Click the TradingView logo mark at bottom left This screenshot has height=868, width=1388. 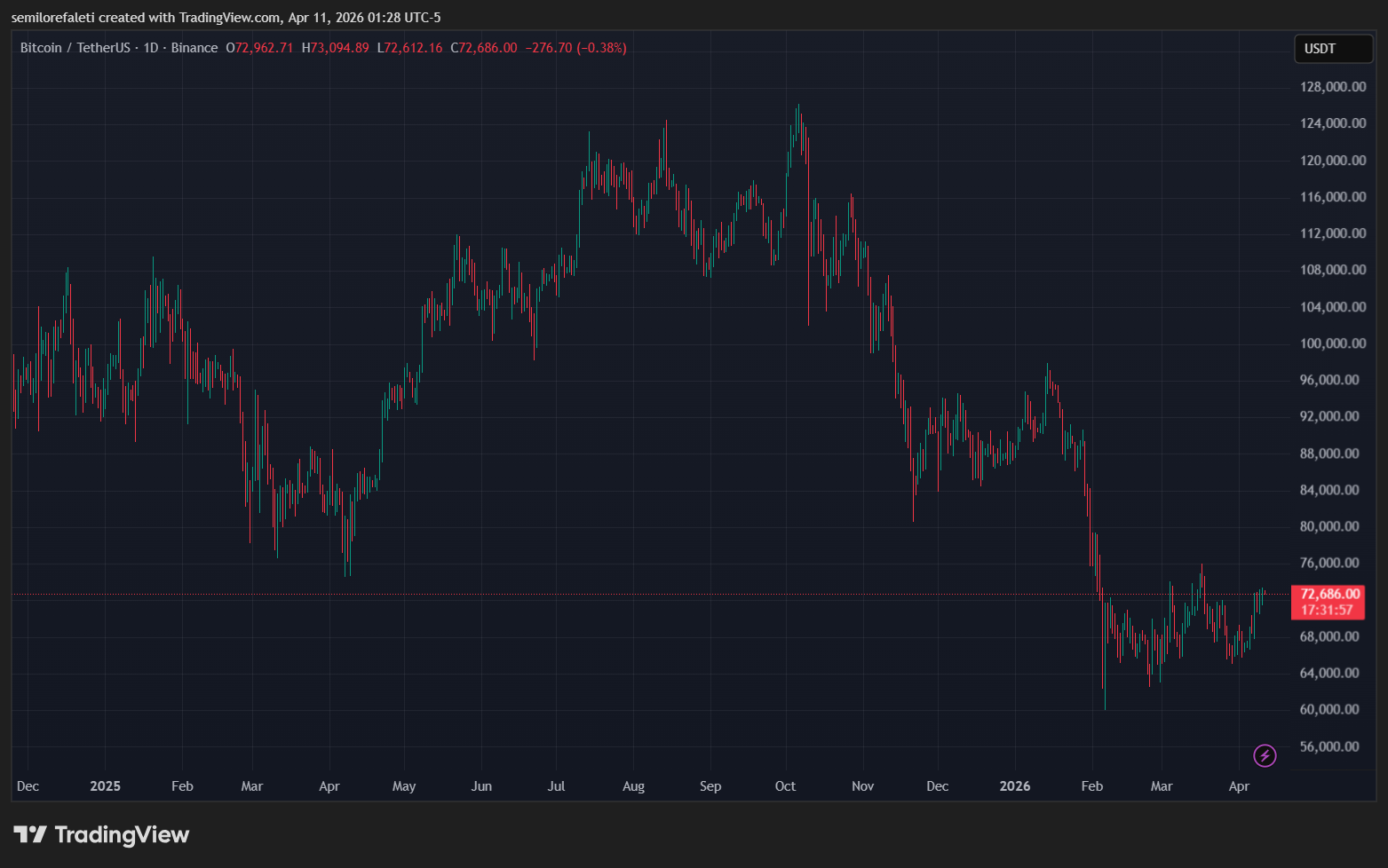[x=29, y=835]
